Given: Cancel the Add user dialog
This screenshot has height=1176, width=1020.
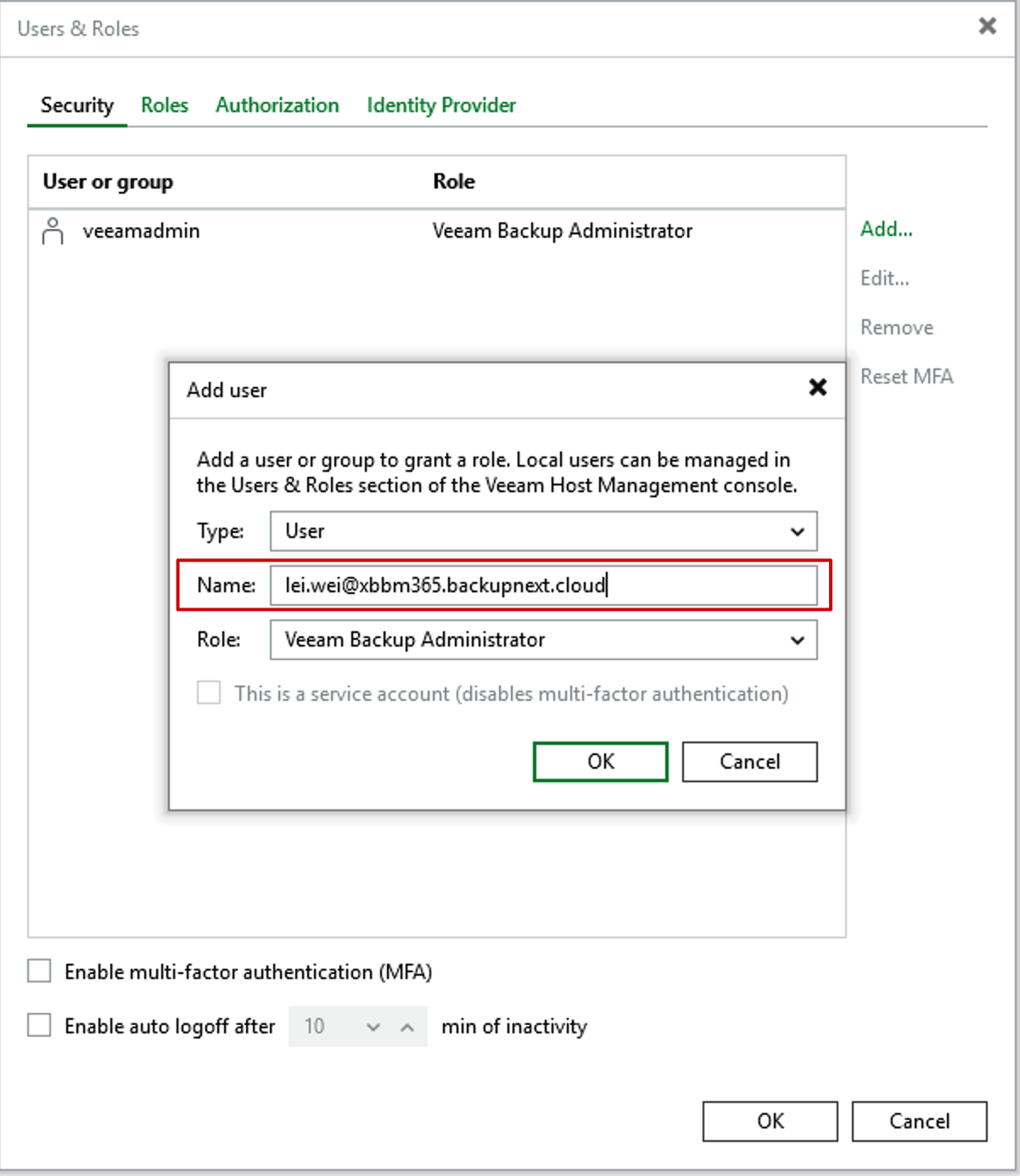Looking at the screenshot, I should pyautogui.click(x=749, y=761).
